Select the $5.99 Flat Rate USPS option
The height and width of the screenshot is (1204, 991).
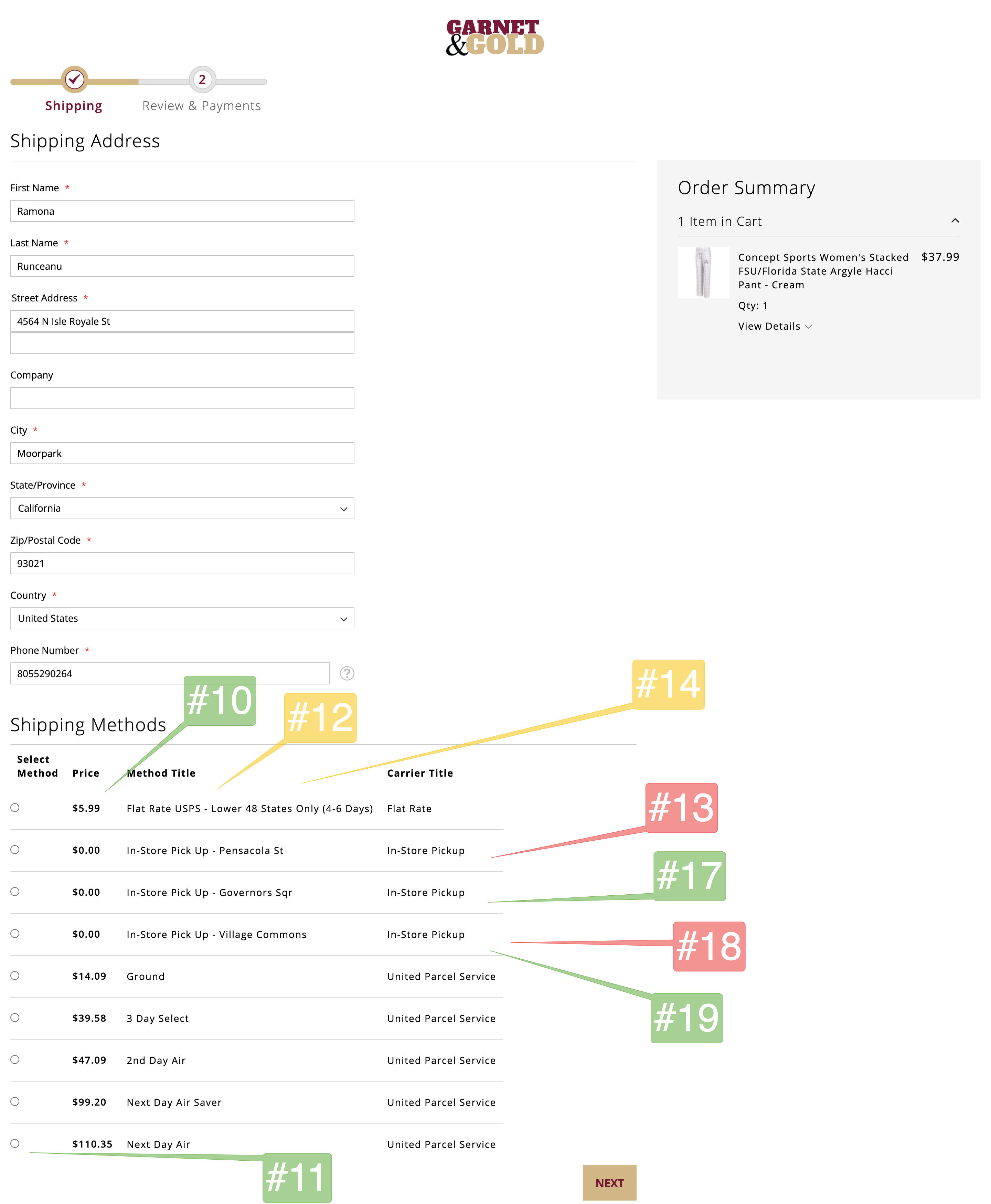(15, 807)
